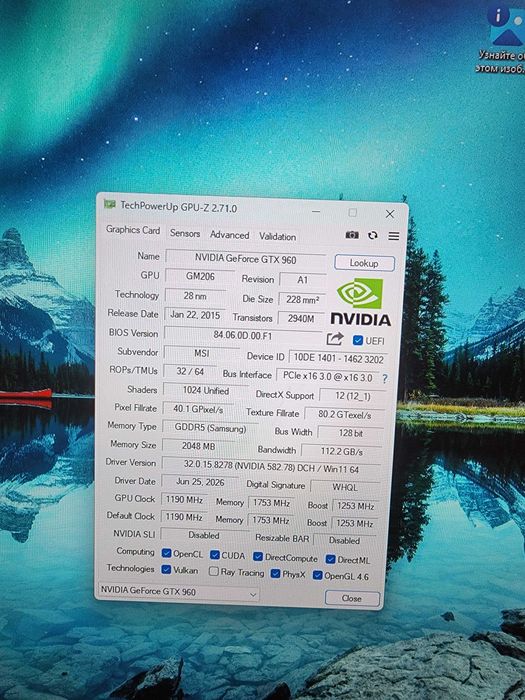Click the Release Date Jan 22, 2015
The width and height of the screenshot is (525, 700).
click(x=195, y=315)
